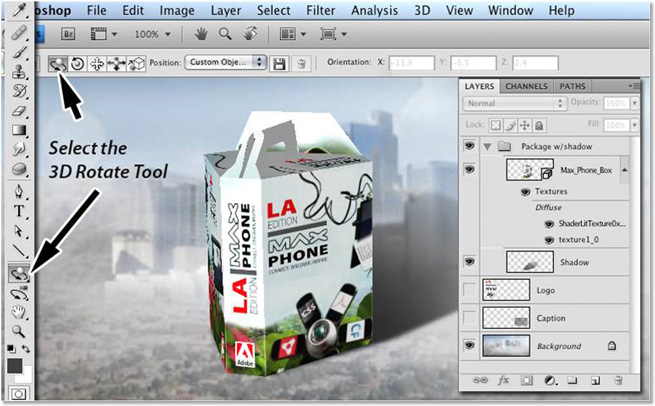The height and width of the screenshot is (406, 655).
Task: Select the Sponge tool in the toolbox
Action: coord(19,169)
